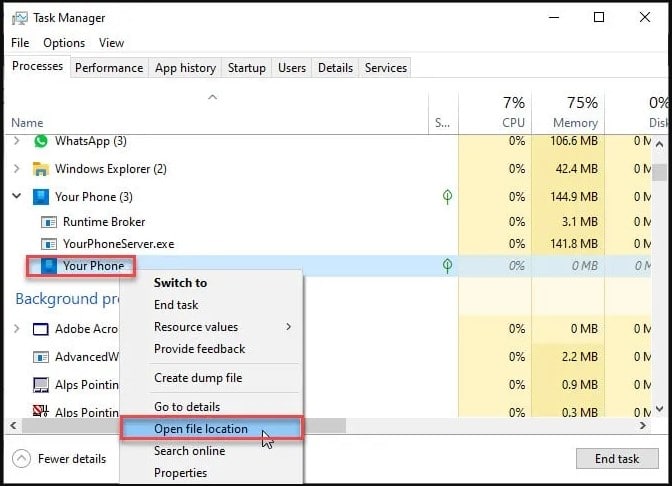Click the 106.6 MB memory value for WhatsApp

[574, 141]
